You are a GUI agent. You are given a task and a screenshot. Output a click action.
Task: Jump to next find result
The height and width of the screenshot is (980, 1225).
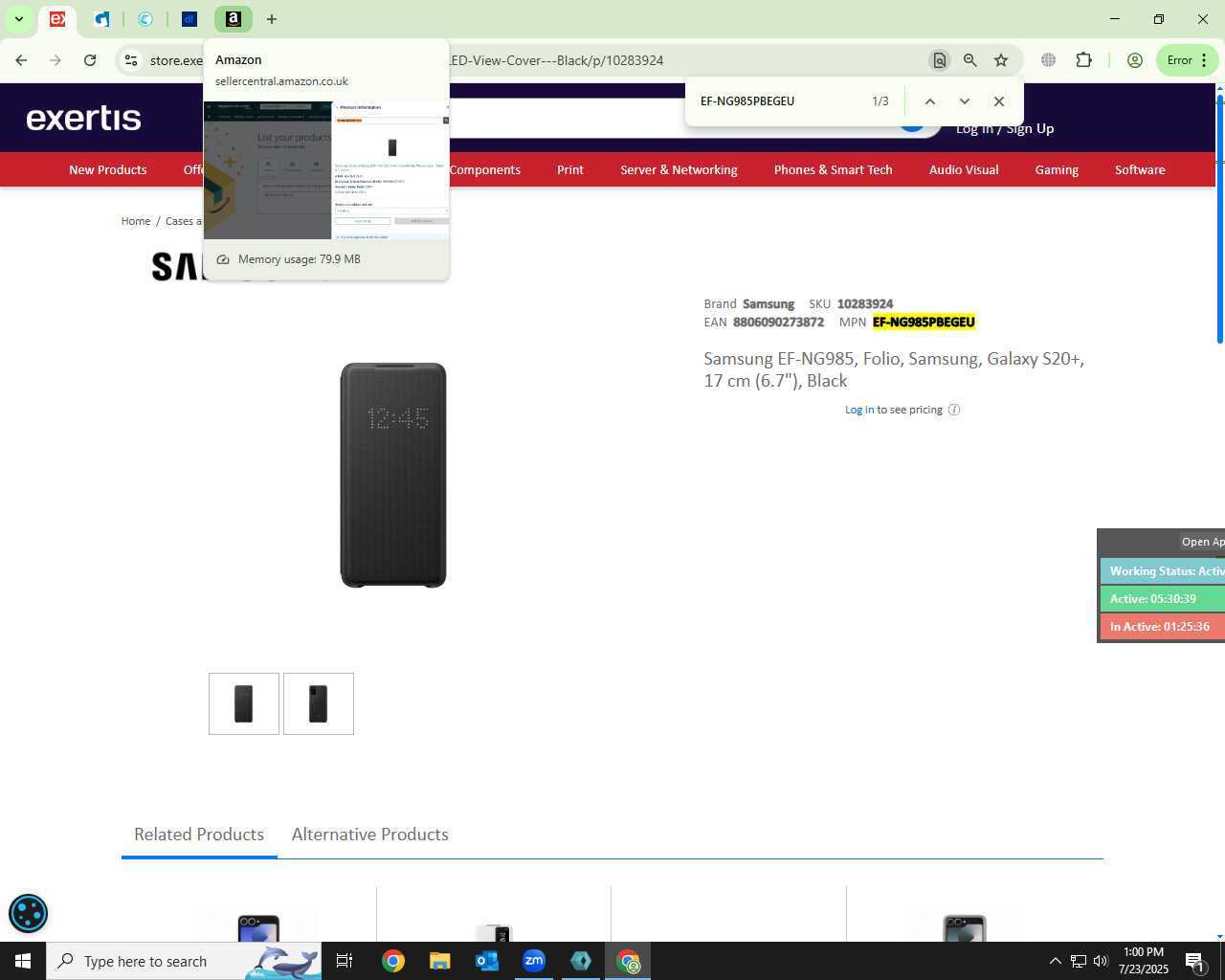(x=965, y=101)
